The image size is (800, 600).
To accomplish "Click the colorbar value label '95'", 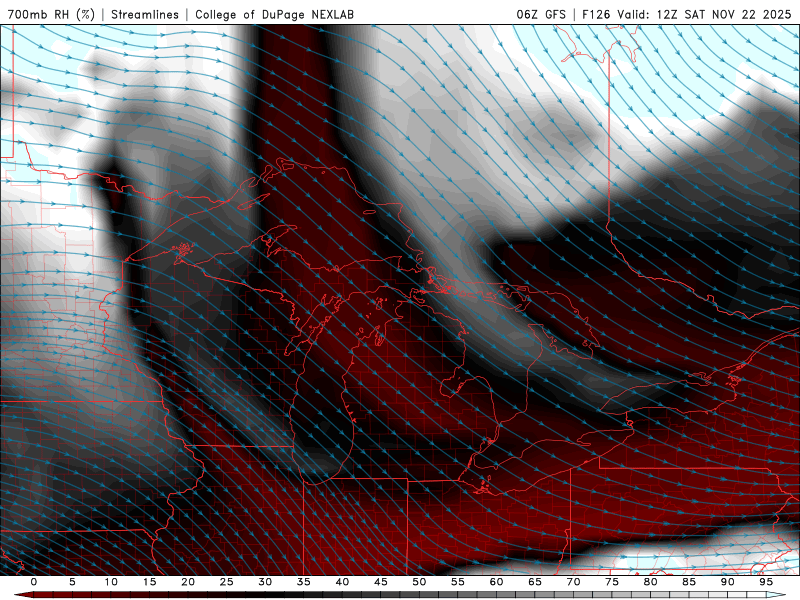I will point(766,582).
